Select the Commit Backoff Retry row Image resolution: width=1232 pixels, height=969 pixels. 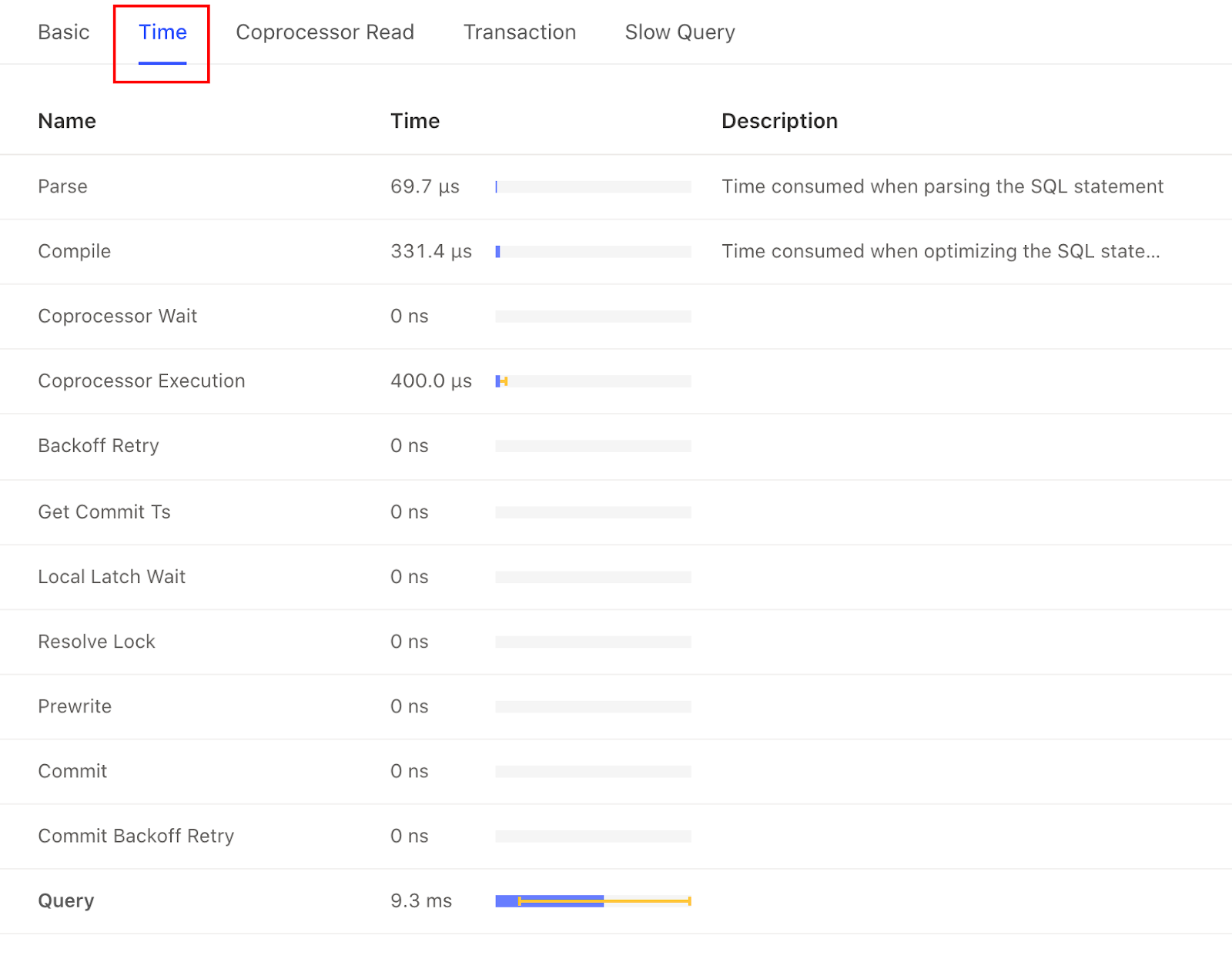[136, 837]
